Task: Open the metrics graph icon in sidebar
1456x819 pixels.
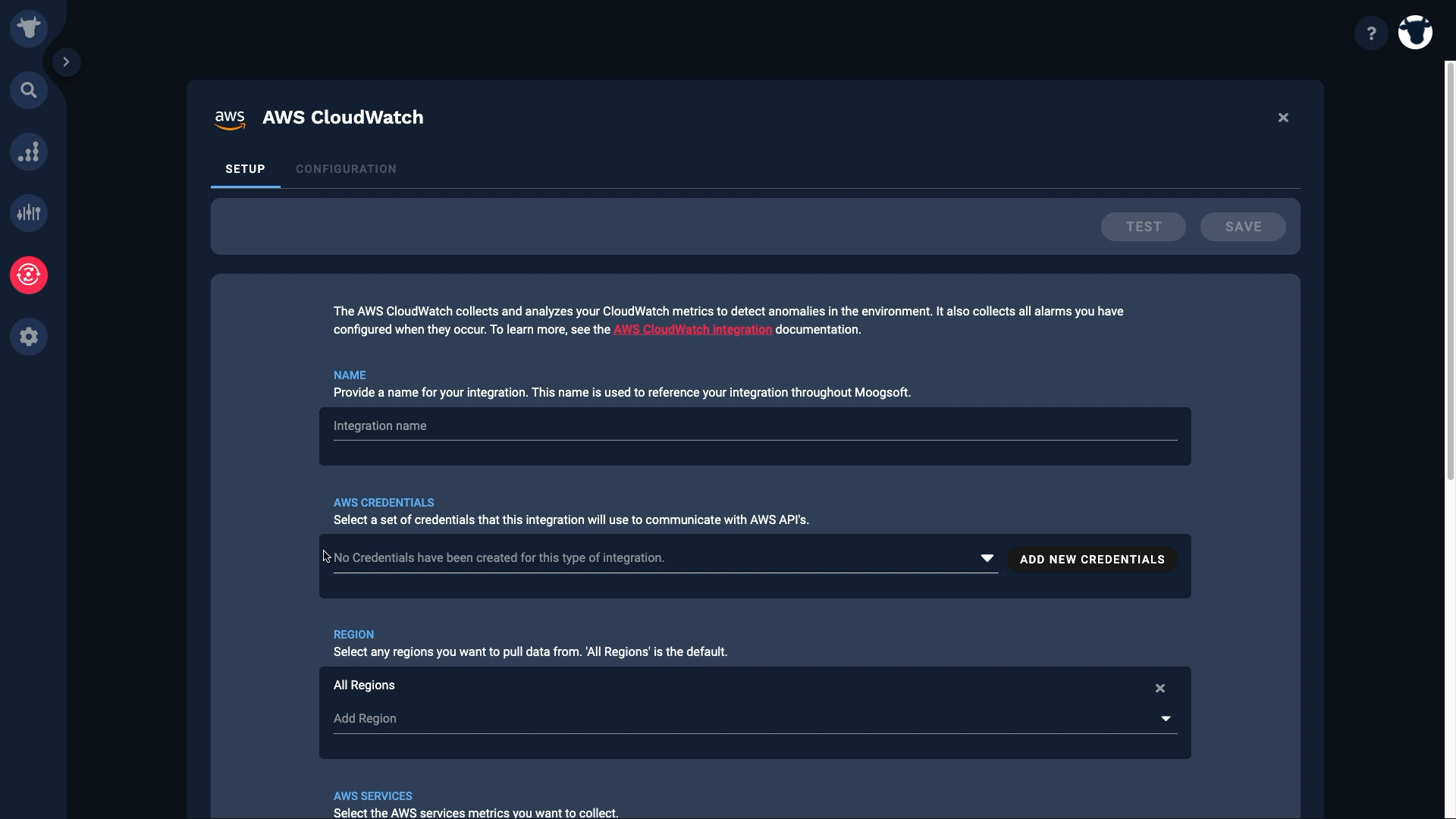Action: click(x=29, y=152)
